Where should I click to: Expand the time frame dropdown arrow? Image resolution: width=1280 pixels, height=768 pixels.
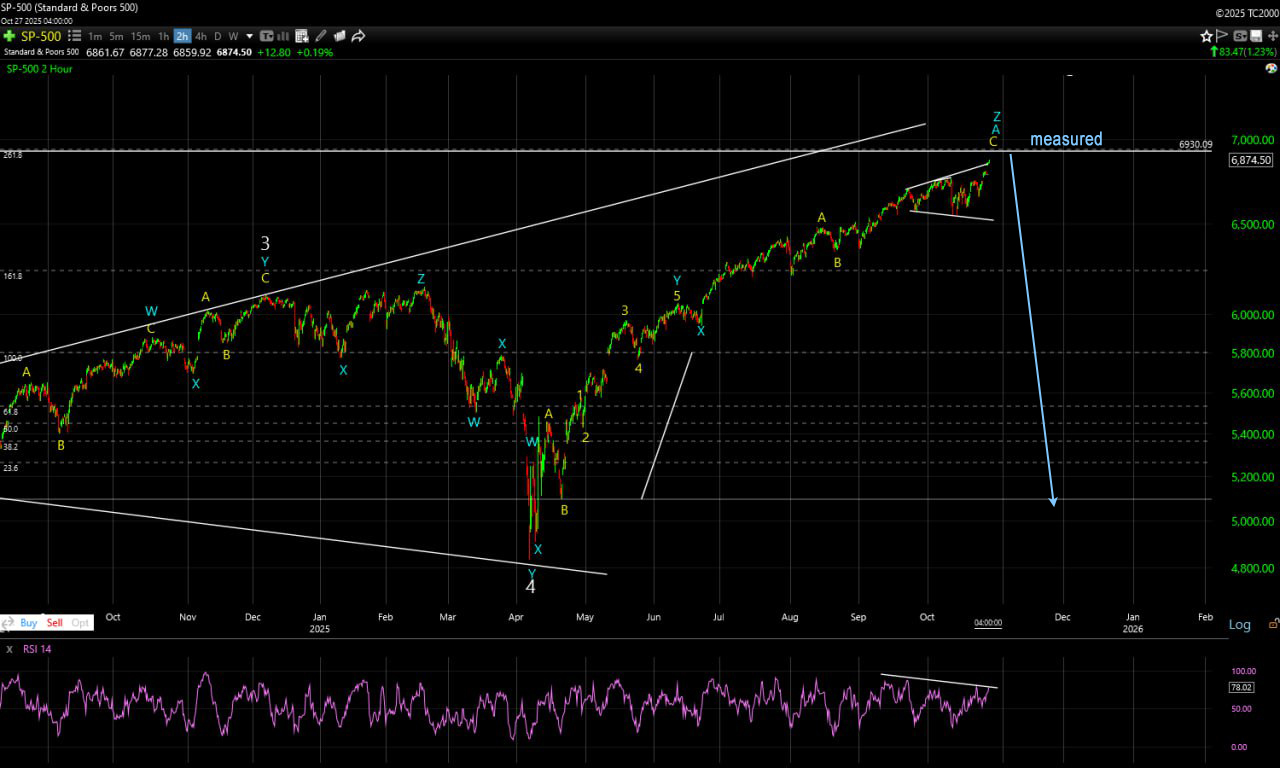pos(250,36)
